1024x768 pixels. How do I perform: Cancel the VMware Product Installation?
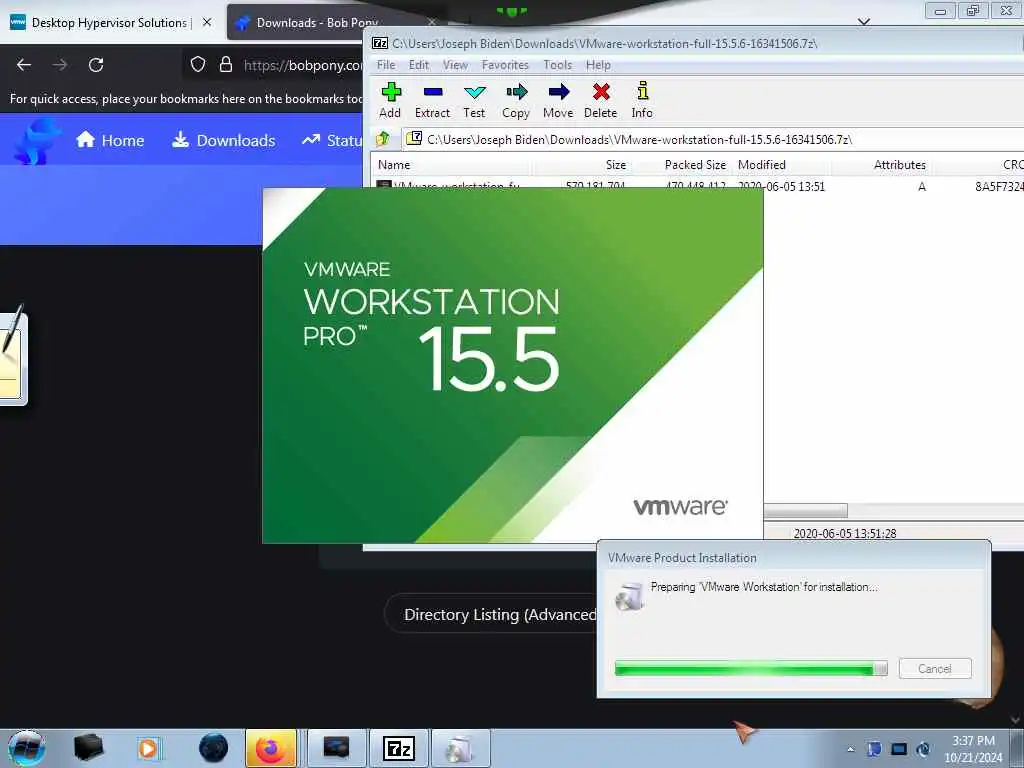click(935, 668)
